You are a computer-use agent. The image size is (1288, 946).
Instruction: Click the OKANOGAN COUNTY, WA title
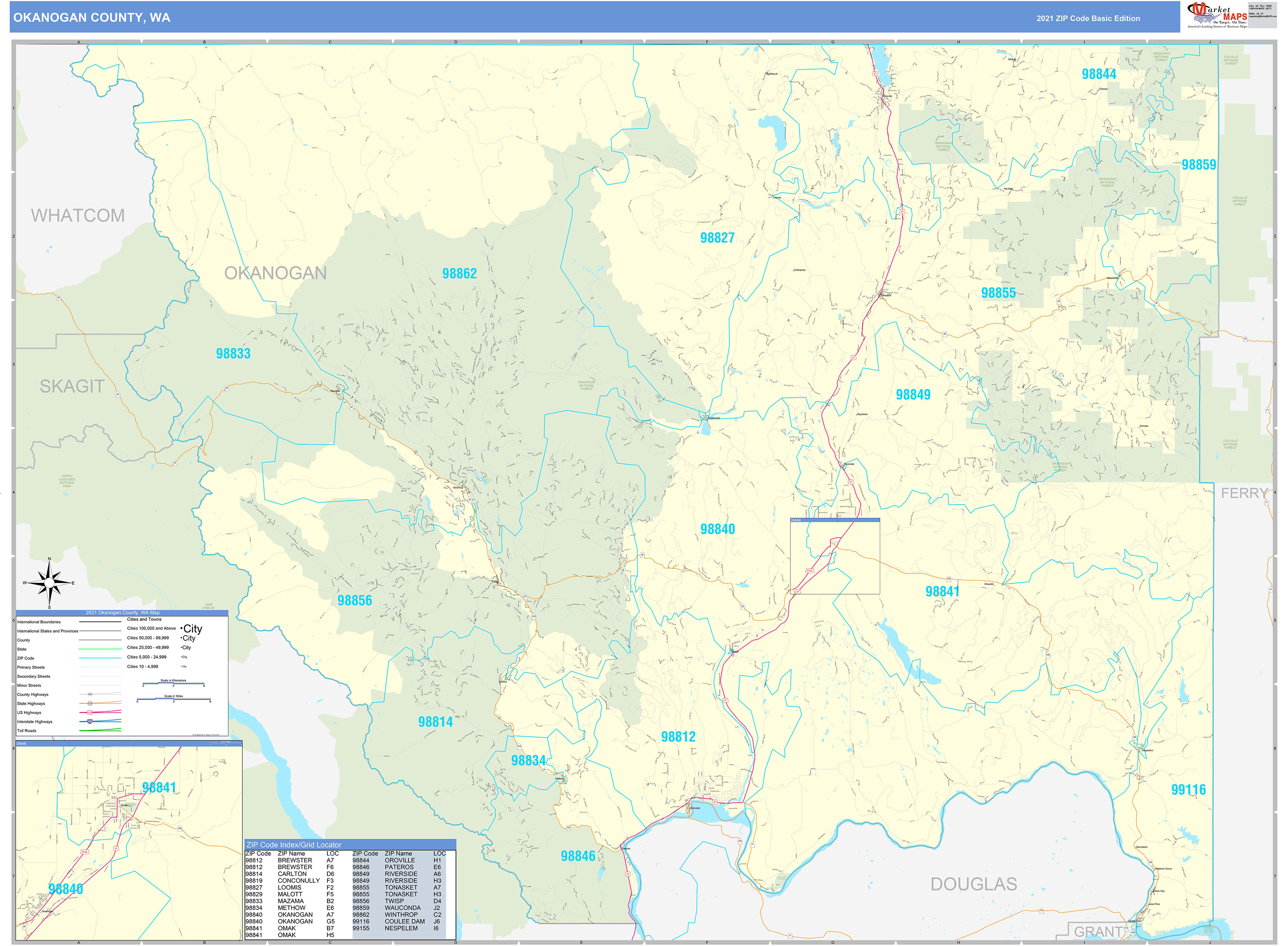click(92, 18)
